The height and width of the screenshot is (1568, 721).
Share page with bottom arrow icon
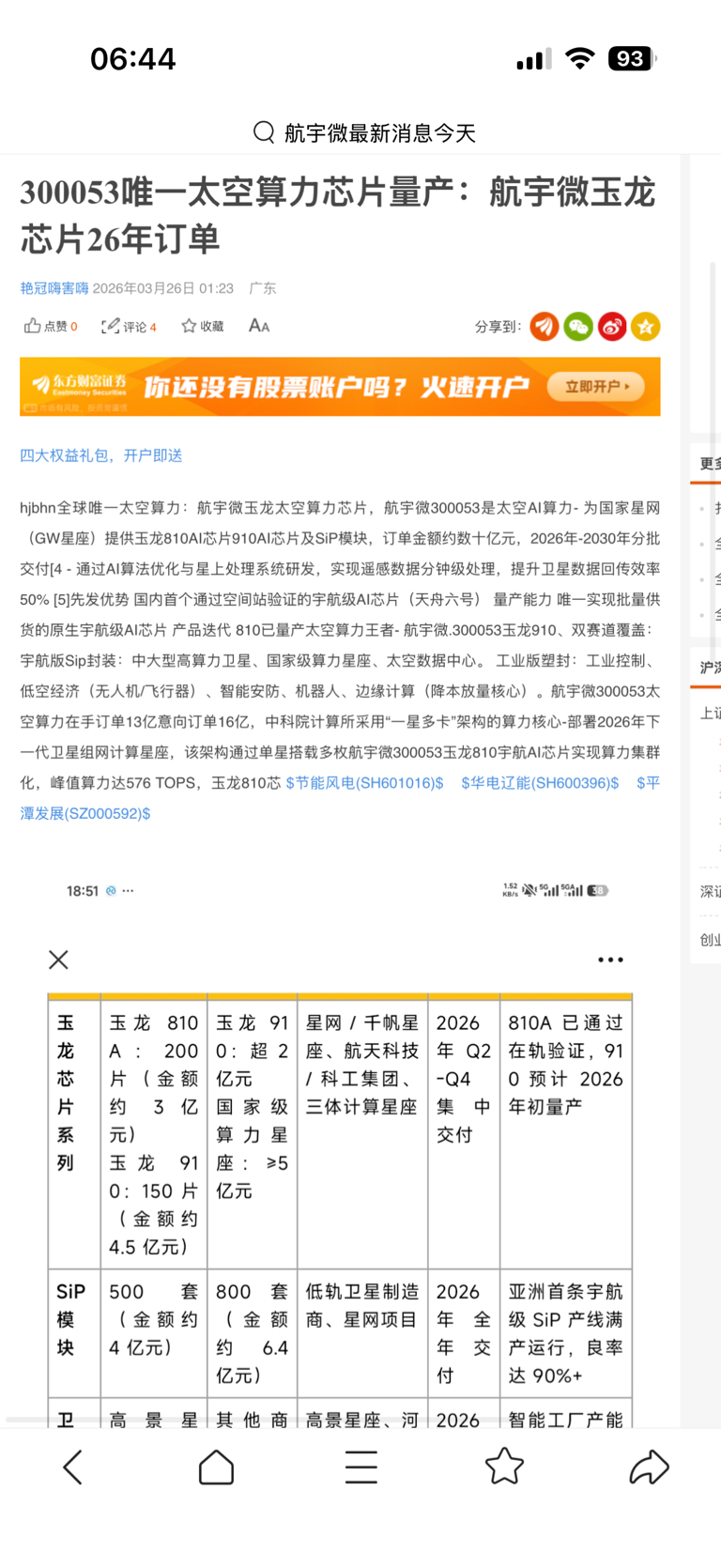coord(649,1467)
